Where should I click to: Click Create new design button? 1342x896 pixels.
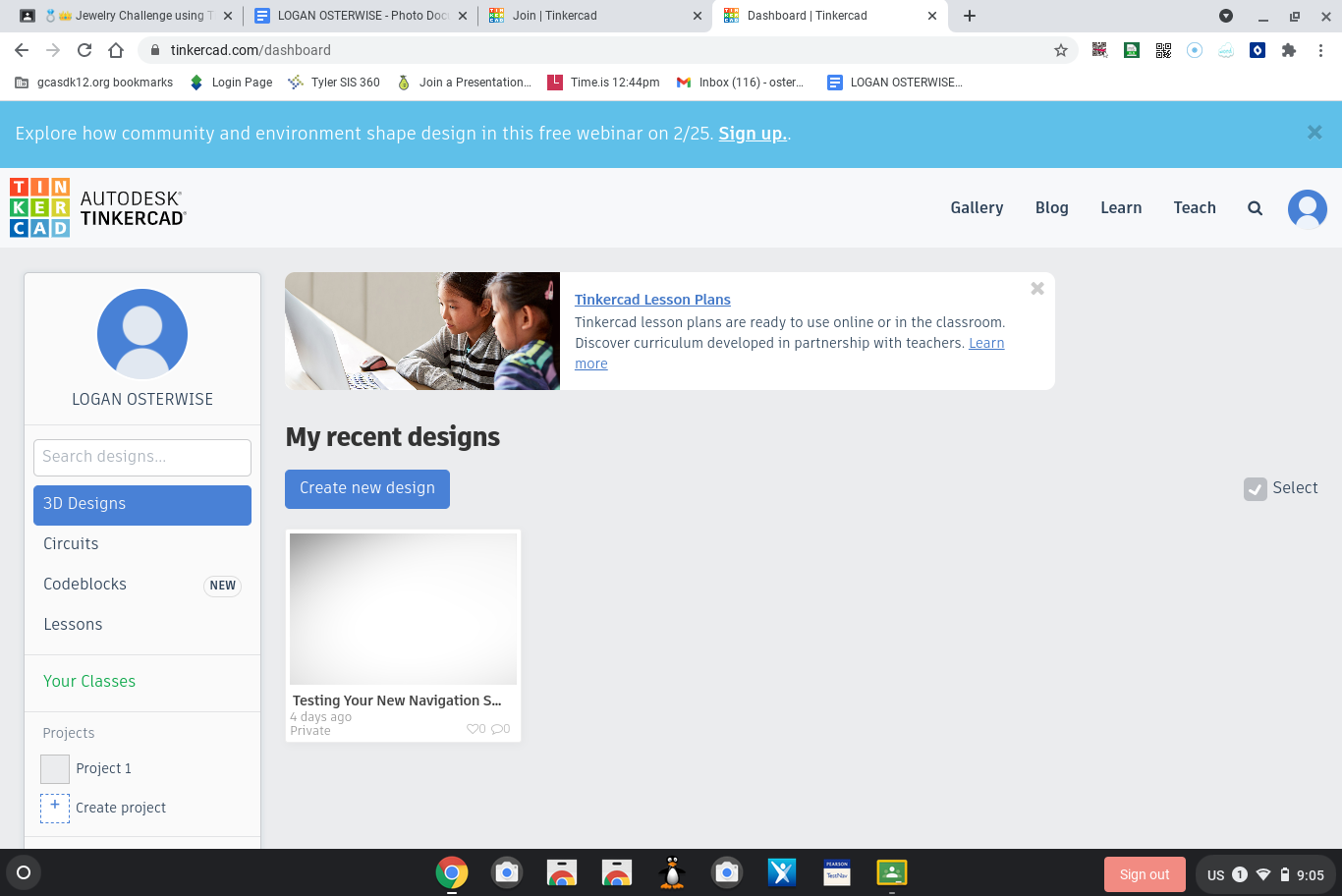[x=367, y=489]
